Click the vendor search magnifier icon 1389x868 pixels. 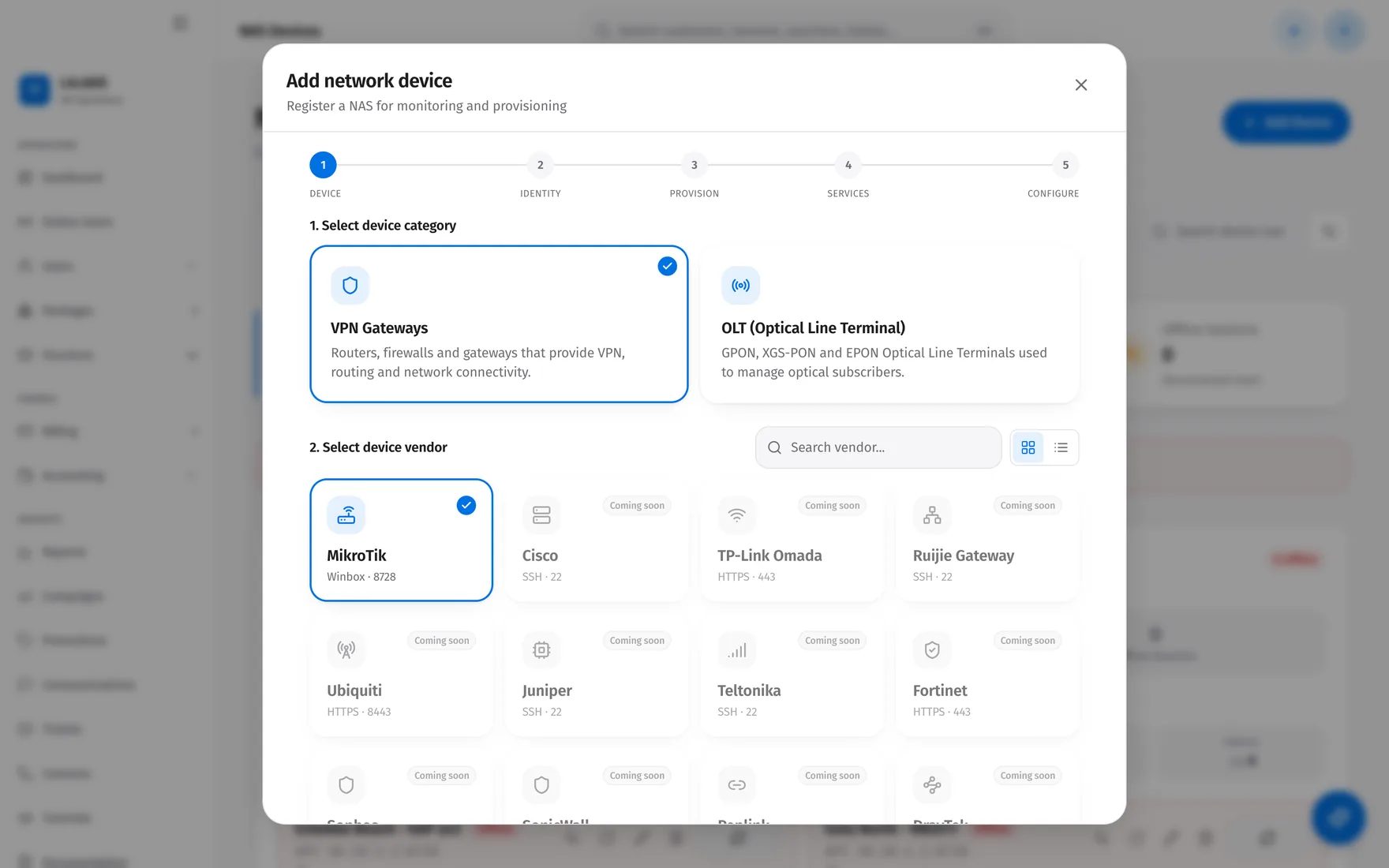click(x=774, y=447)
